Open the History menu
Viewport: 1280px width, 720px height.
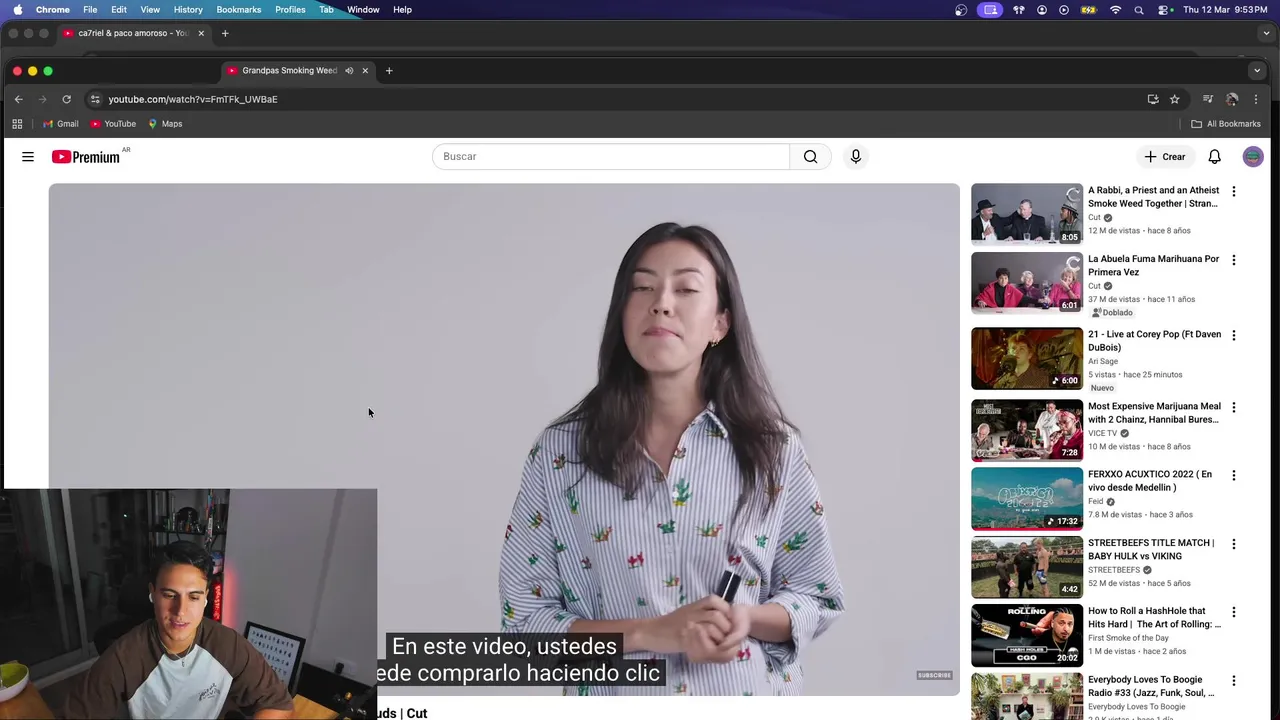188,10
